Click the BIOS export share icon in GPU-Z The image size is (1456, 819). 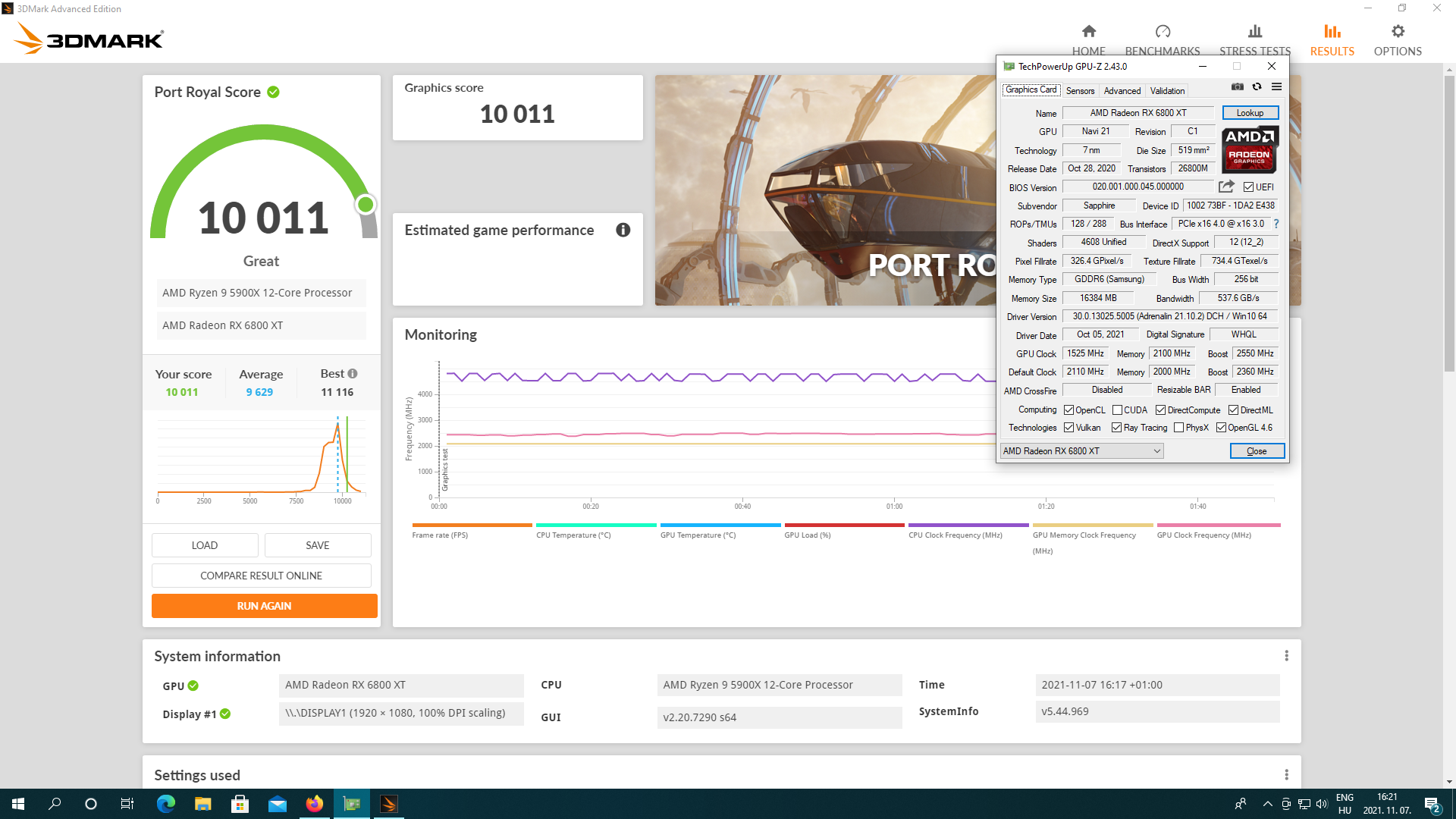1226,187
